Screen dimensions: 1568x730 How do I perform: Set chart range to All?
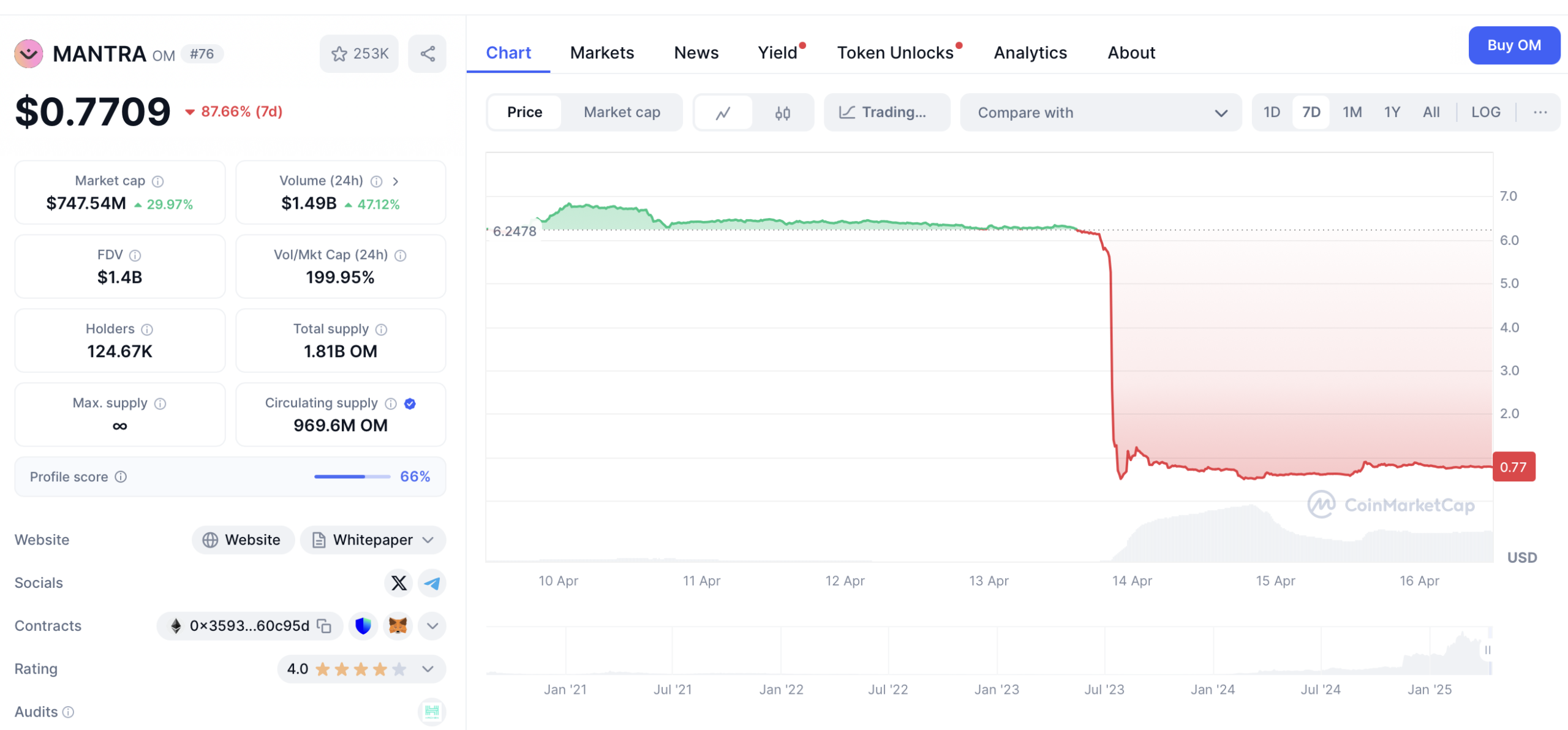click(1431, 112)
